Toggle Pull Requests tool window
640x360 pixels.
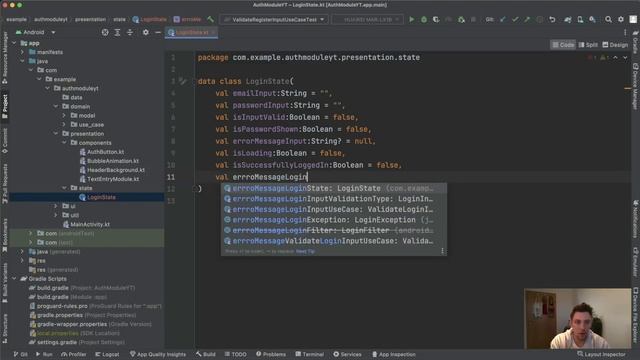tap(5, 184)
